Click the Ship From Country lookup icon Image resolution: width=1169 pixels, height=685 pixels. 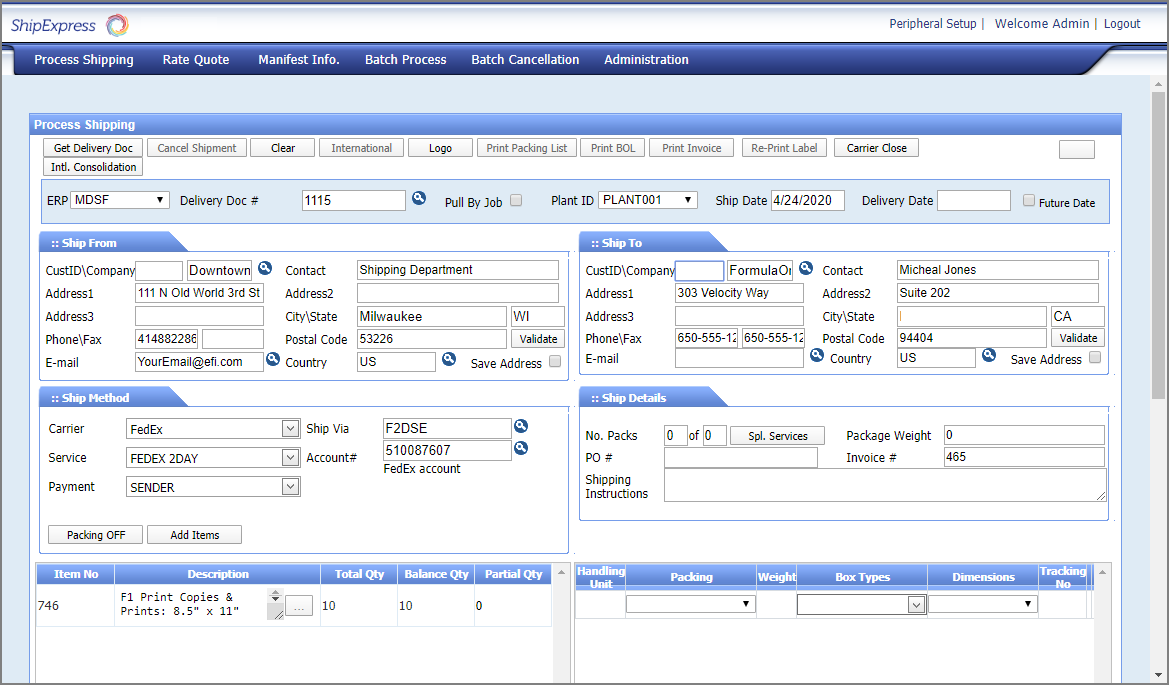point(449,358)
